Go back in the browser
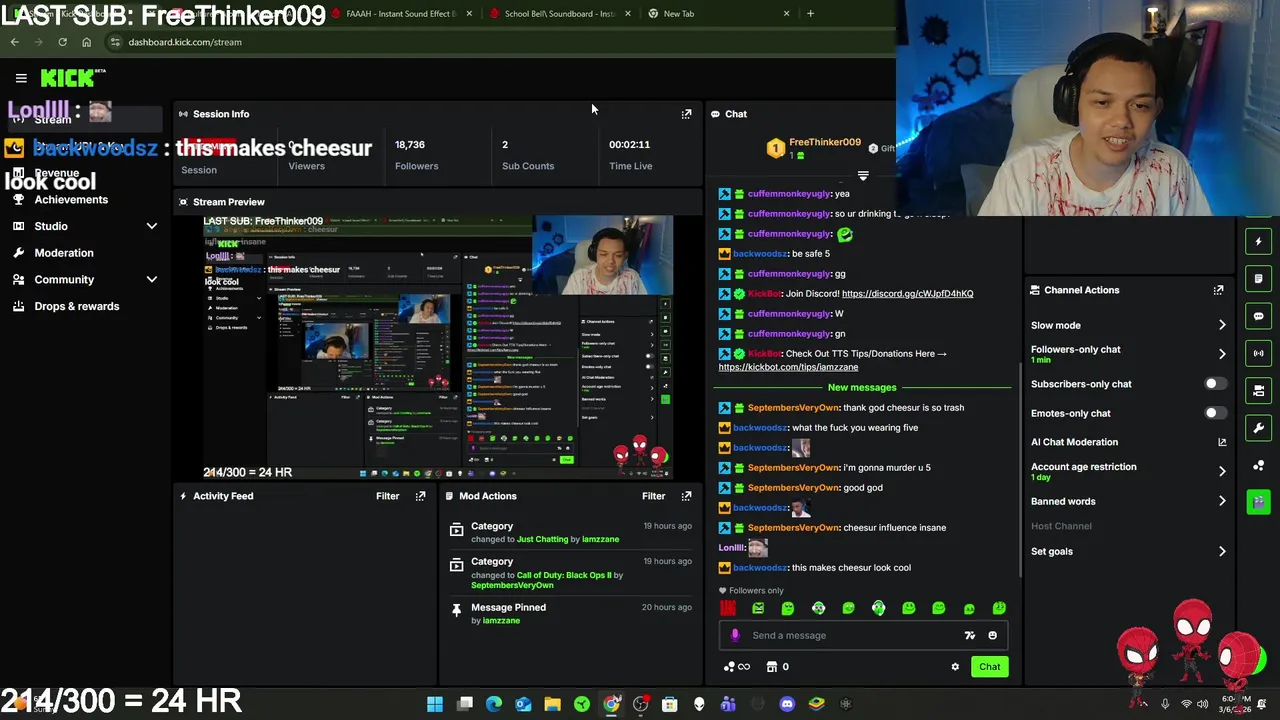 point(14,42)
